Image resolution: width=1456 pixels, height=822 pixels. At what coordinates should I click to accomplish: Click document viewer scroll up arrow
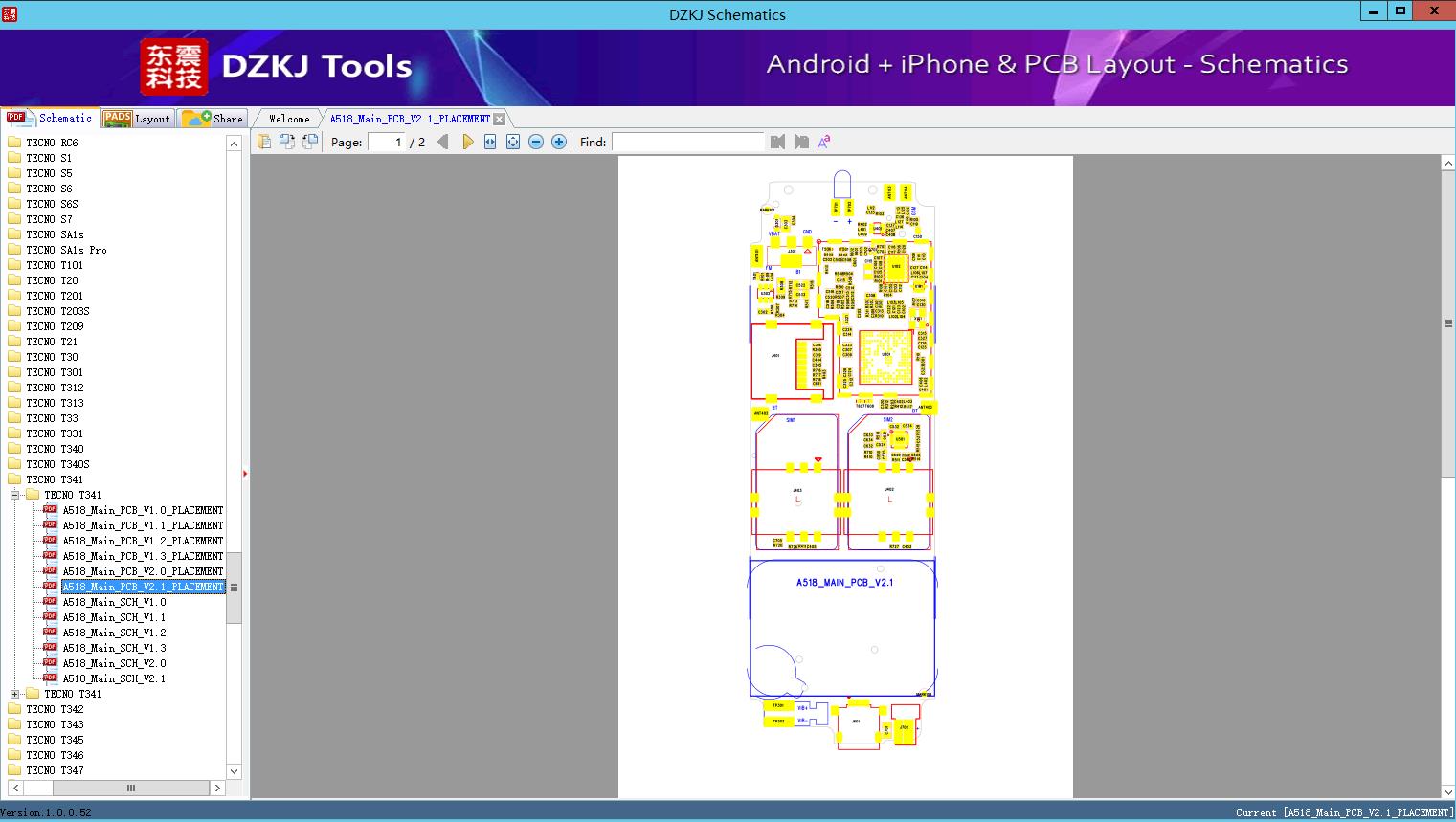(x=1448, y=164)
